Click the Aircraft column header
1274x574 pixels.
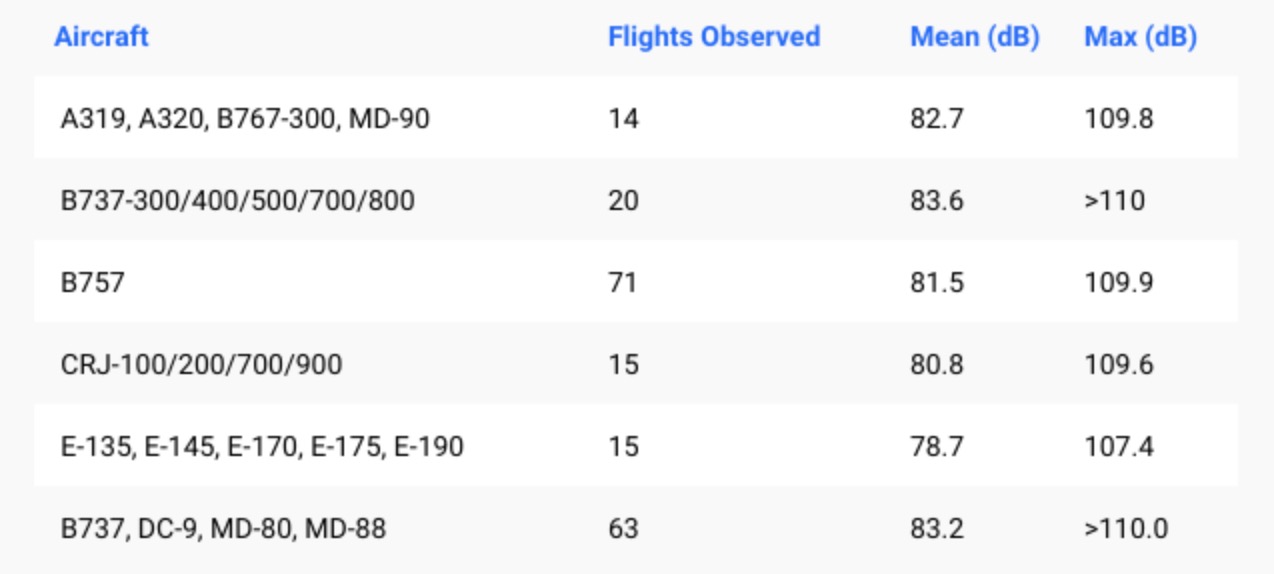tap(101, 37)
